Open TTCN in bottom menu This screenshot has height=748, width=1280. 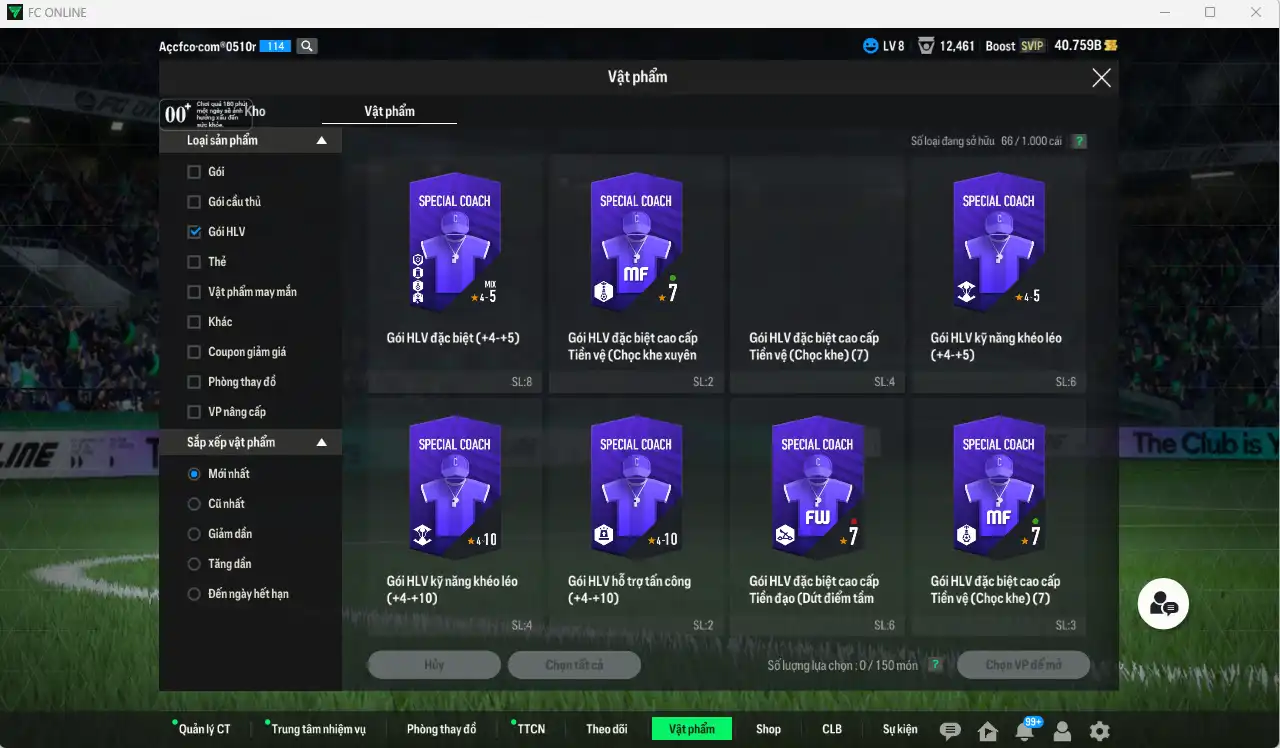point(531,729)
